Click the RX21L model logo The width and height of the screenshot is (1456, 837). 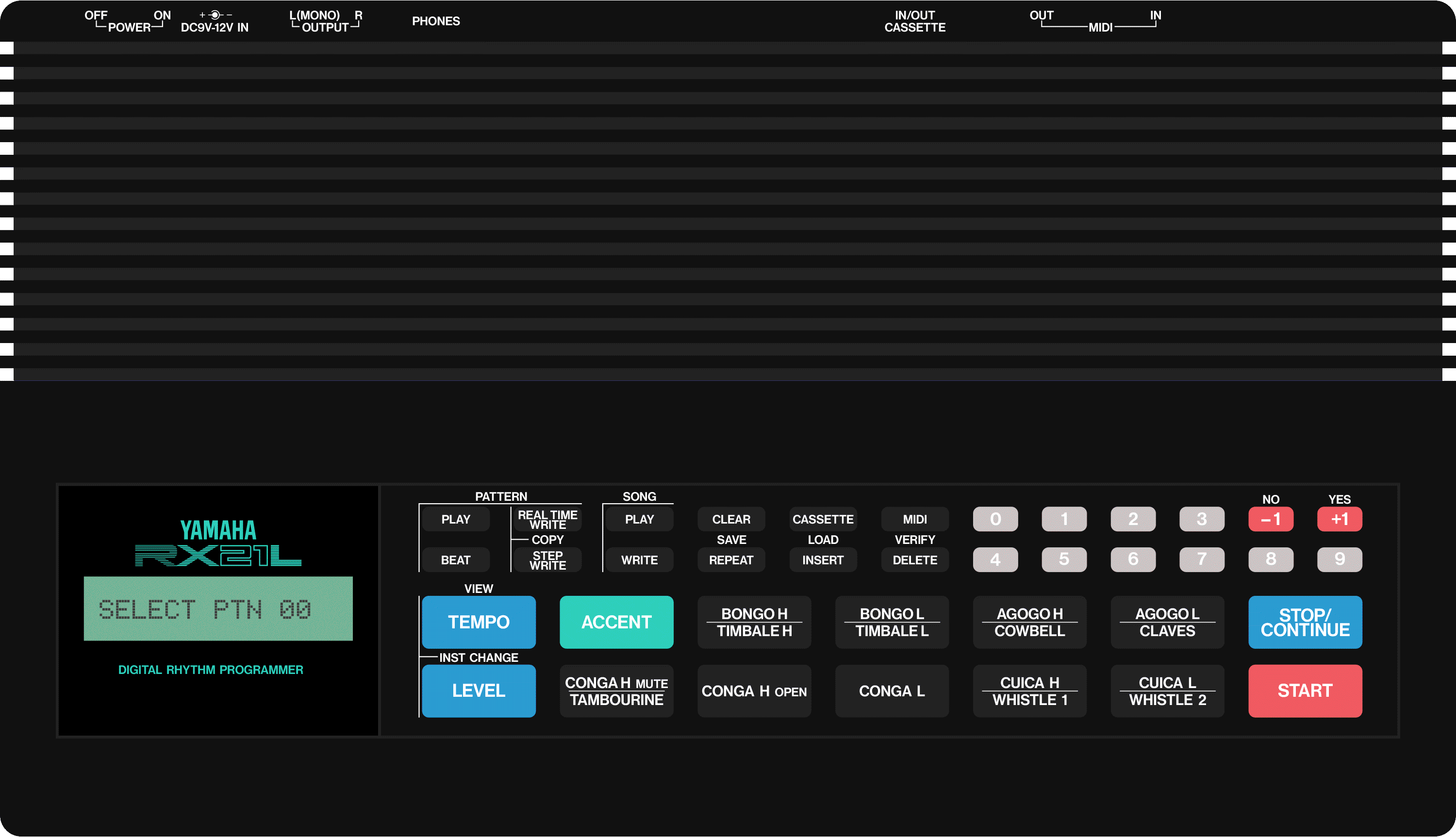coord(218,555)
